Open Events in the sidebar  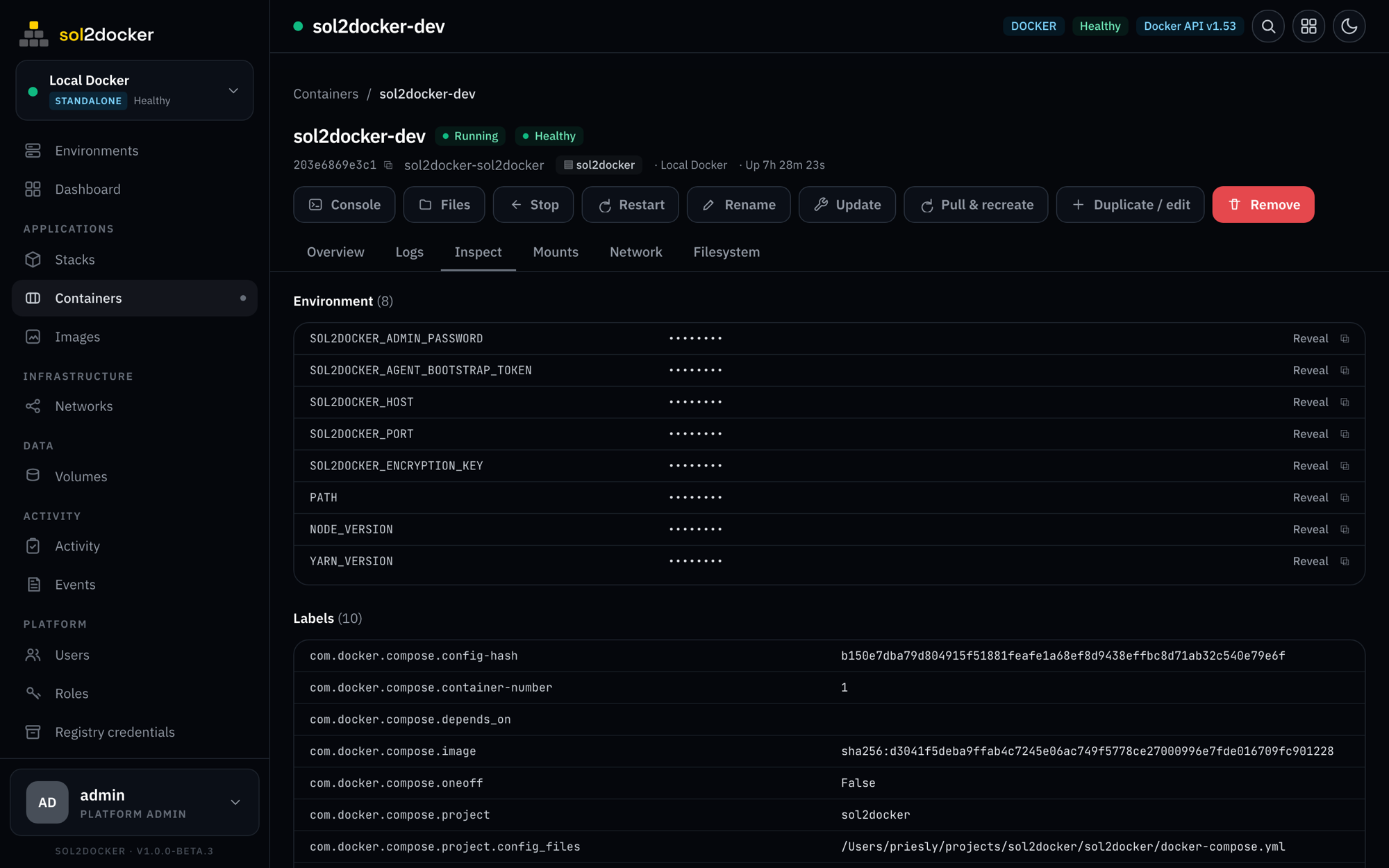(135, 585)
